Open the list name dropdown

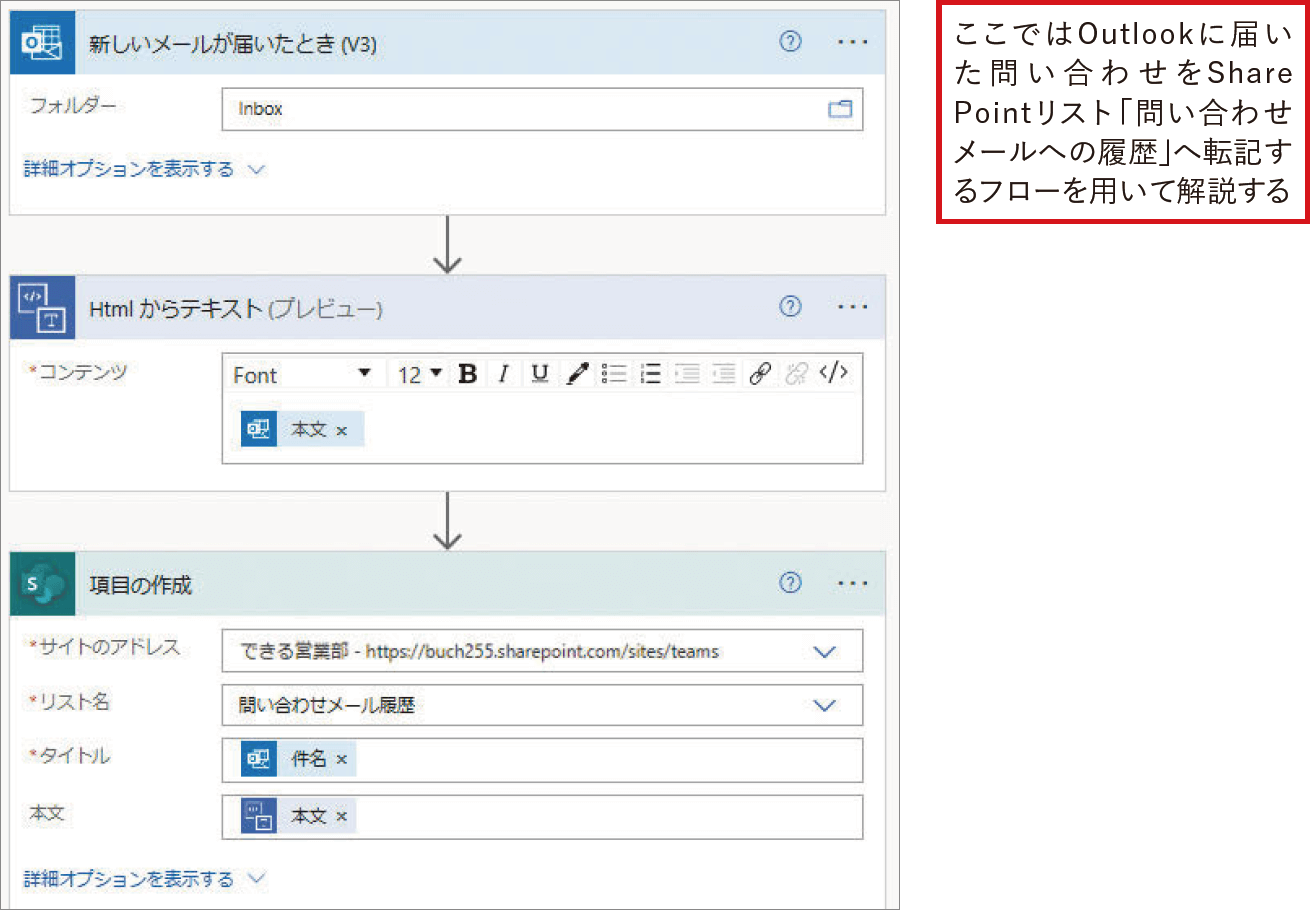click(x=825, y=705)
